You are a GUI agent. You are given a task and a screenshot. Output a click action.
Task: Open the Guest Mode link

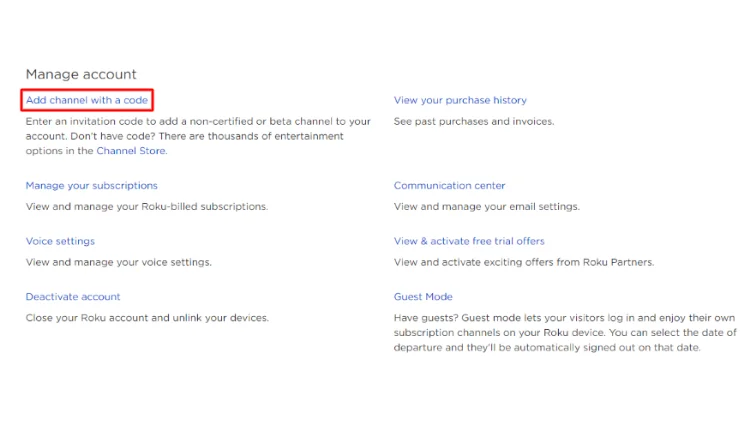(x=423, y=297)
